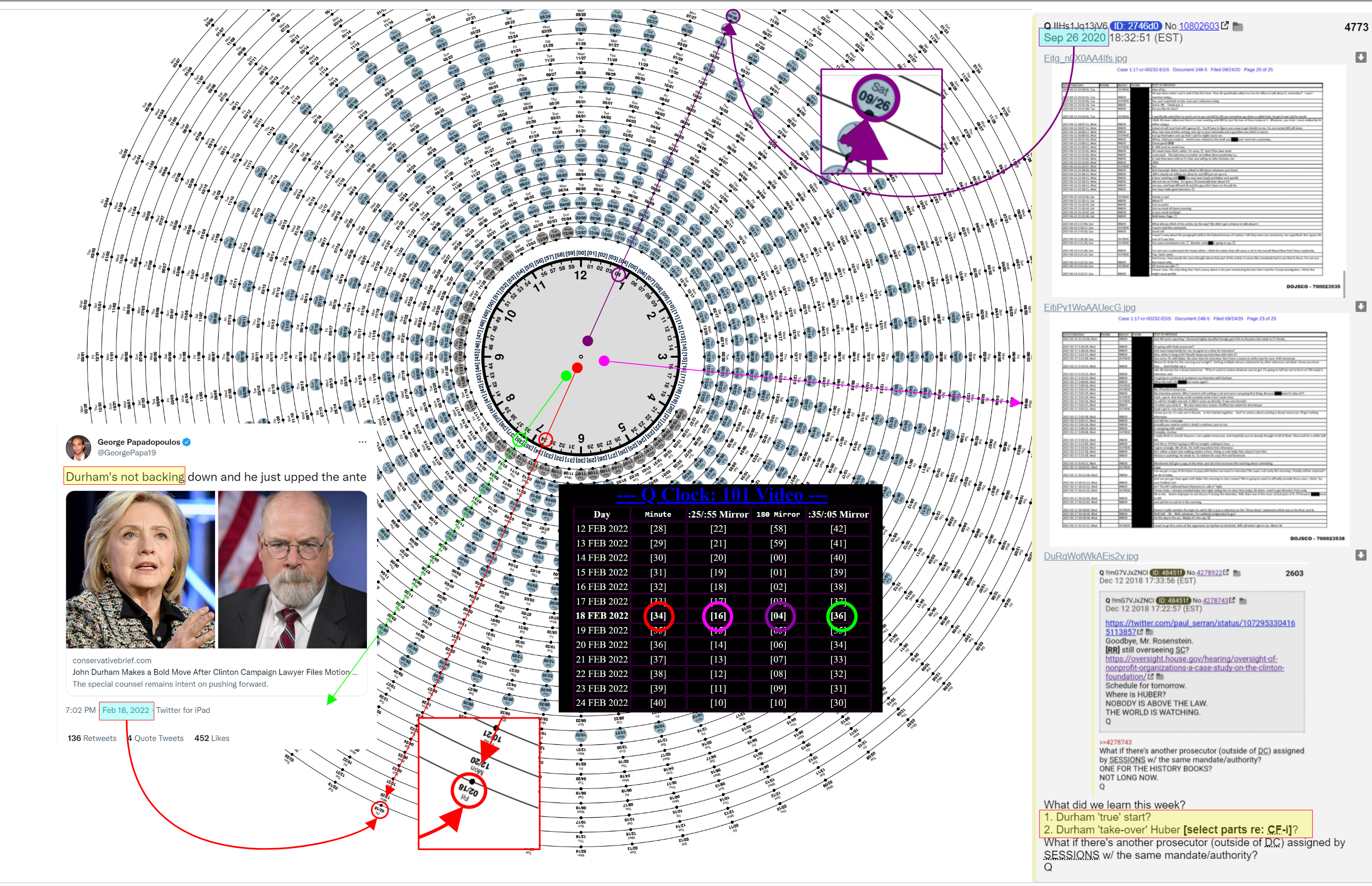The image size is (1372, 886).
Task: Click the George Papadopoulos display name
Action: 139,442
